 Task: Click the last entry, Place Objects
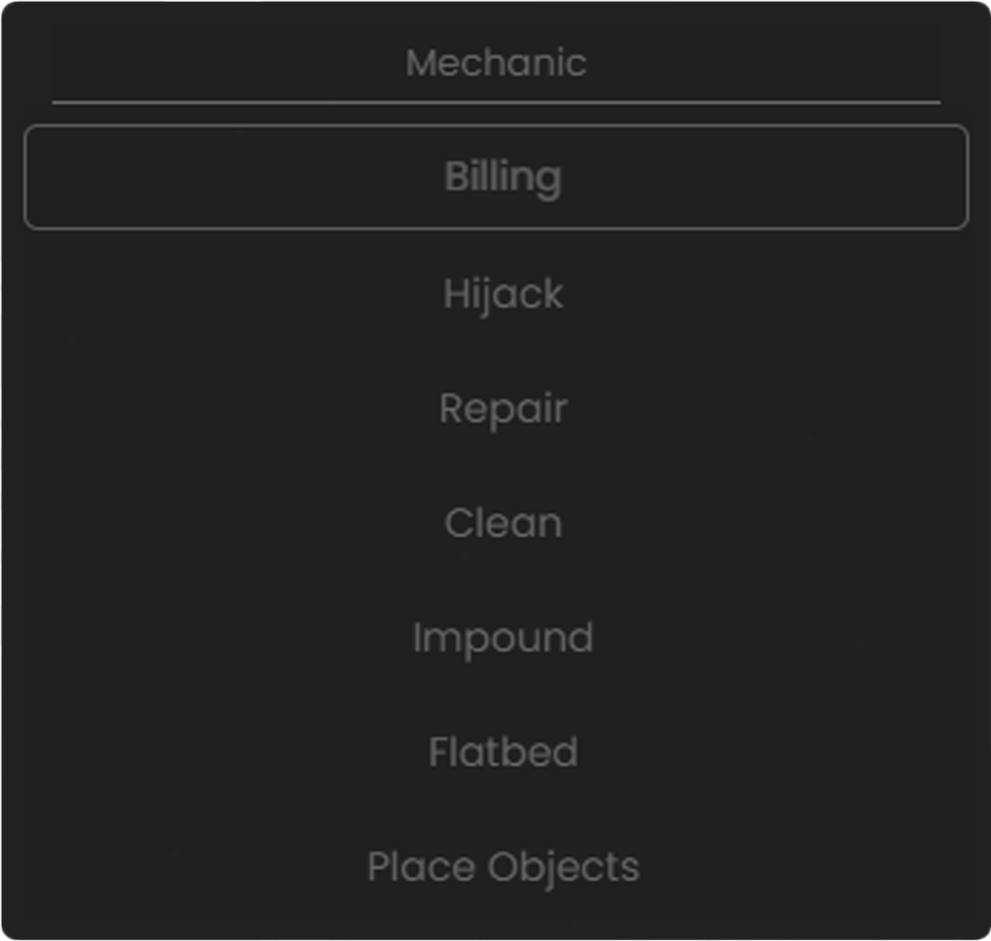click(503, 867)
